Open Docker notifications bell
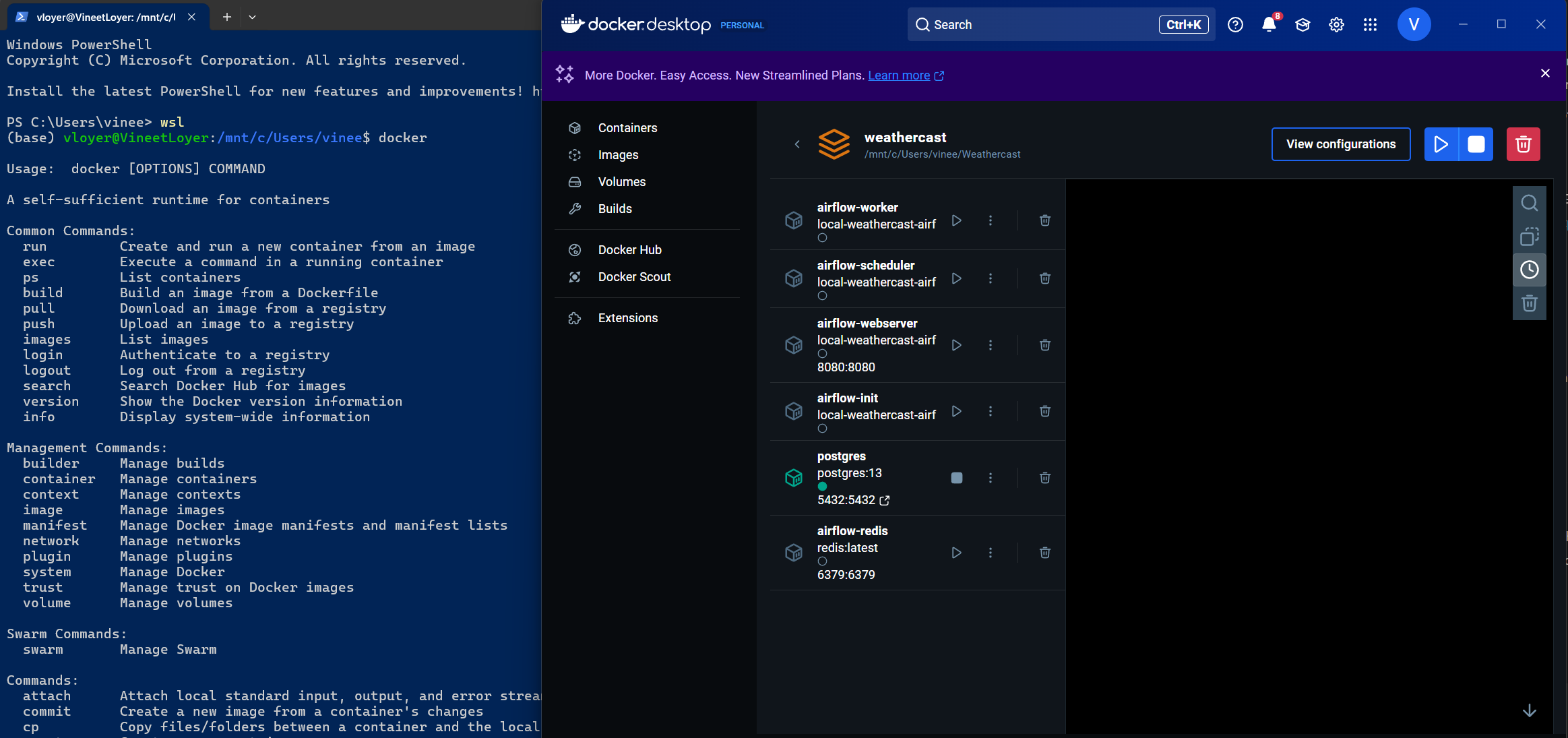This screenshot has height=738, width=1568. [x=1268, y=25]
